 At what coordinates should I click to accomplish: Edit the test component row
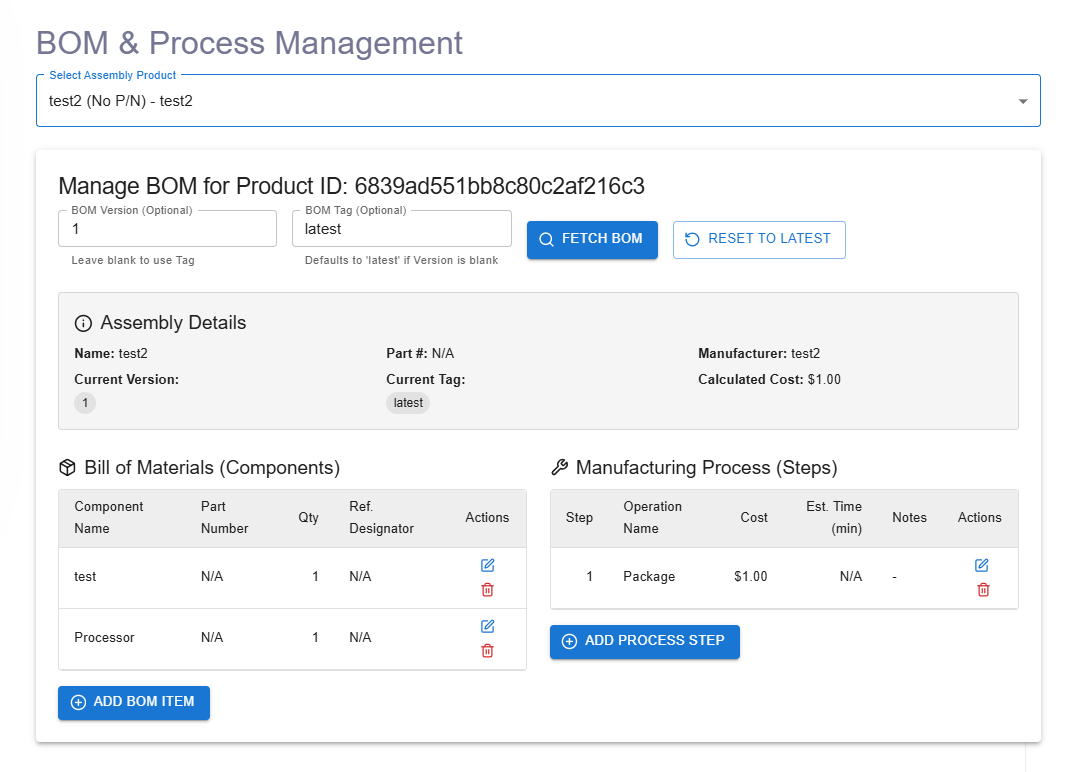point(487,565)
